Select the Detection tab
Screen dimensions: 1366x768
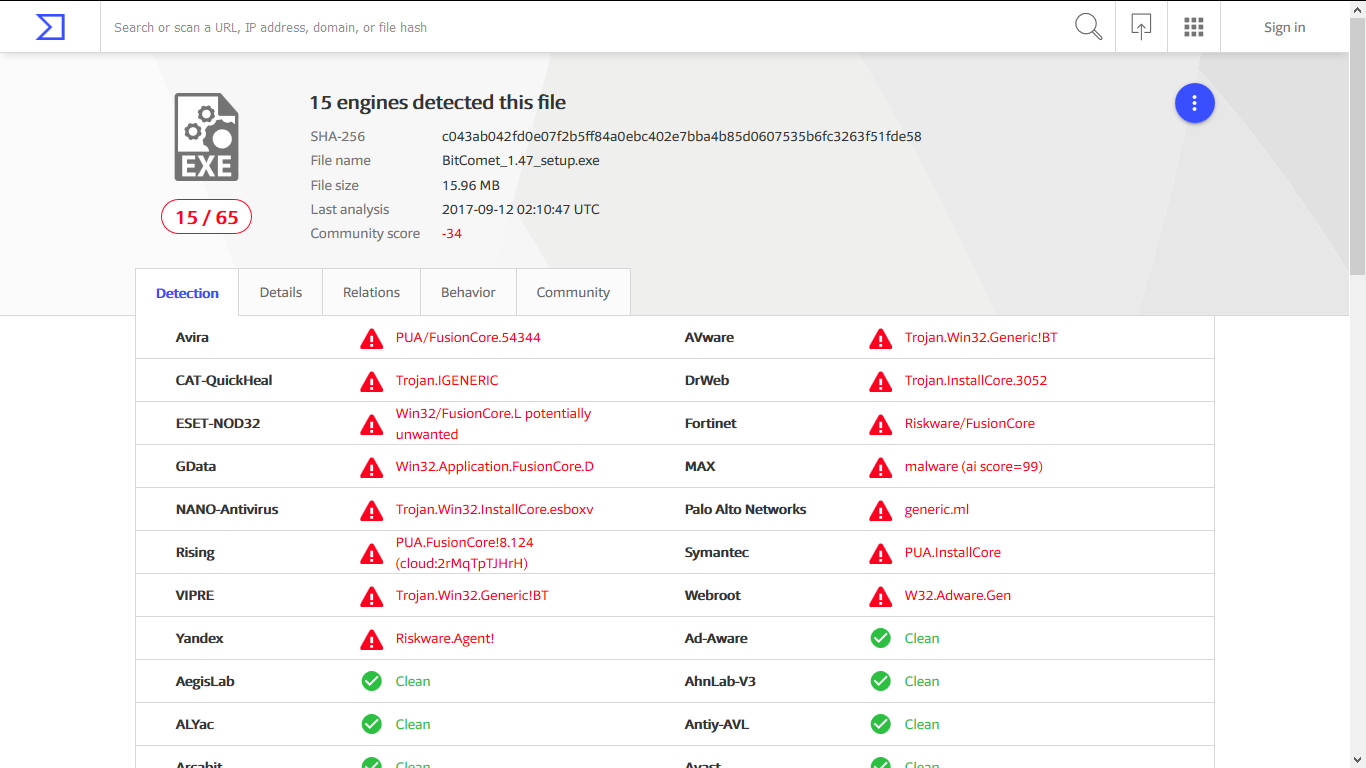point(187,293)
